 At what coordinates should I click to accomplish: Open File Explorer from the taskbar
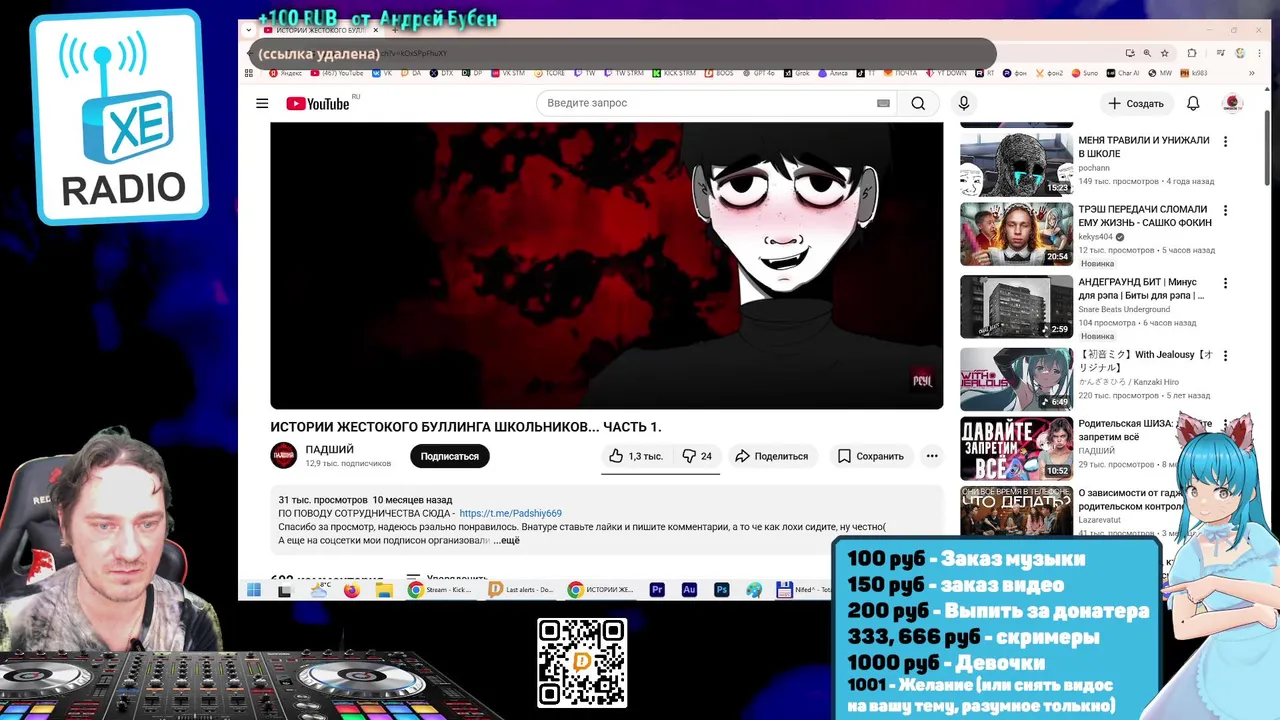(x=384, y=590)
